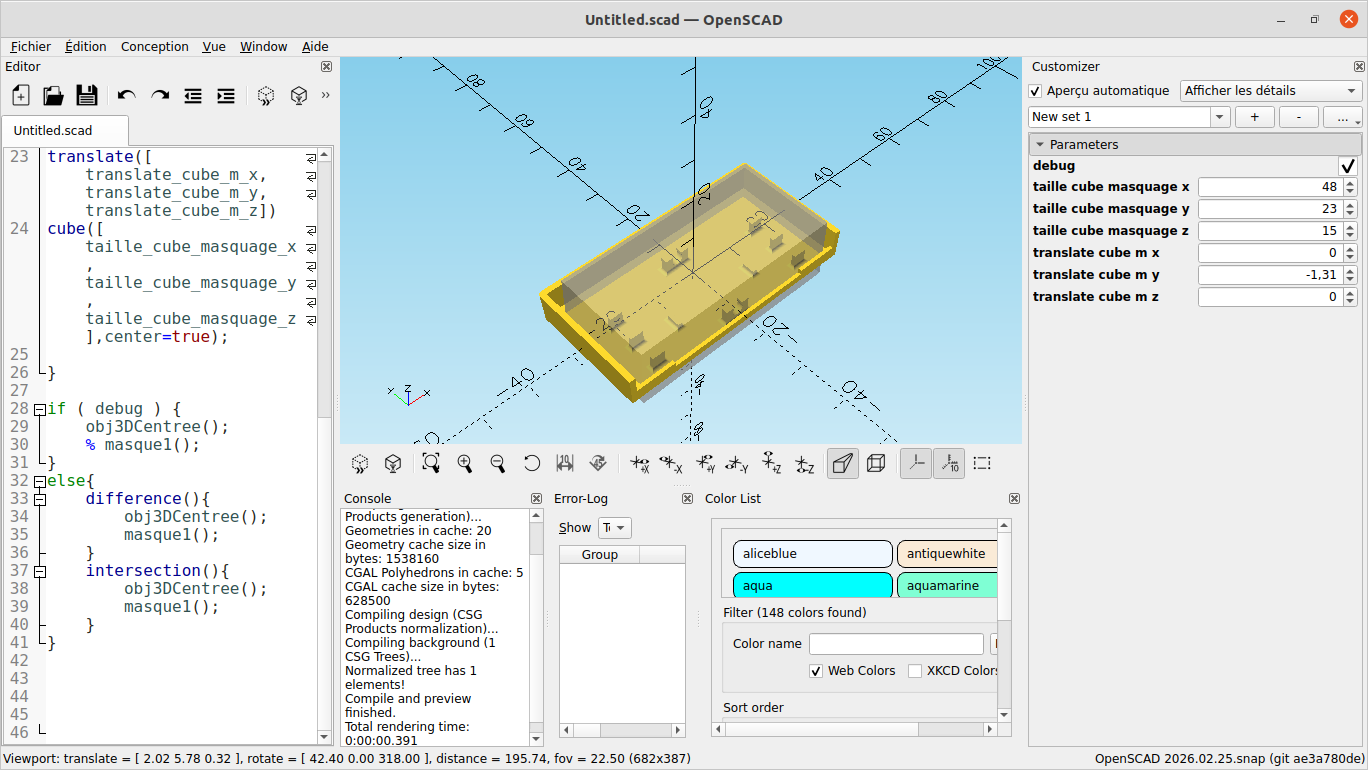This screenshot has width=1368, height=770.
Task: Click the Unindent icon in editor toolbar
Action: pyautogui.click(x=193, y=96)
